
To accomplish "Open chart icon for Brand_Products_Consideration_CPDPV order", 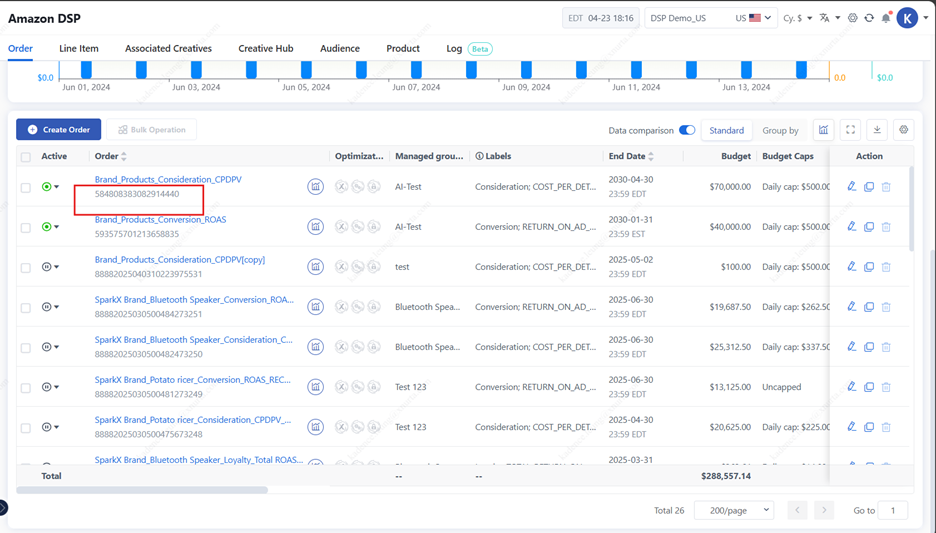I will click(x=315, y=187).
